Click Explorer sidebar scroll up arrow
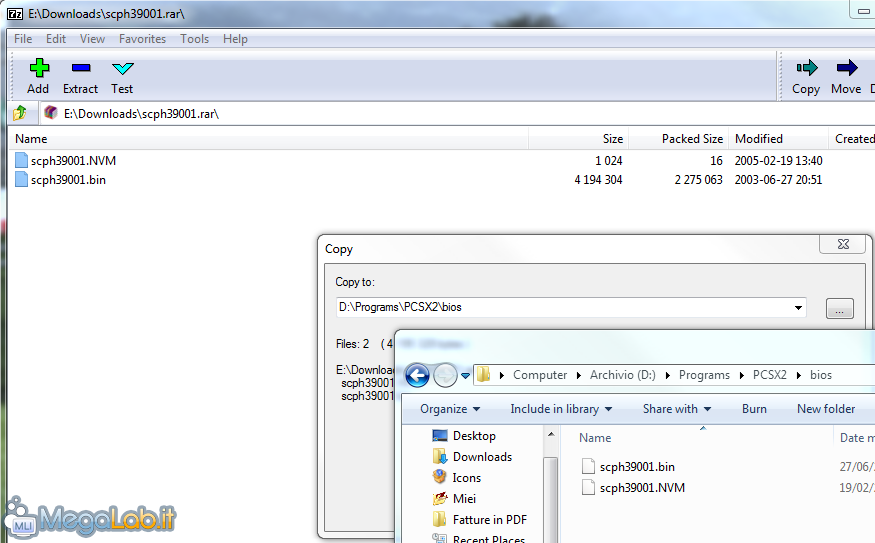Screen dimensions: 875x543 (551, 435)
